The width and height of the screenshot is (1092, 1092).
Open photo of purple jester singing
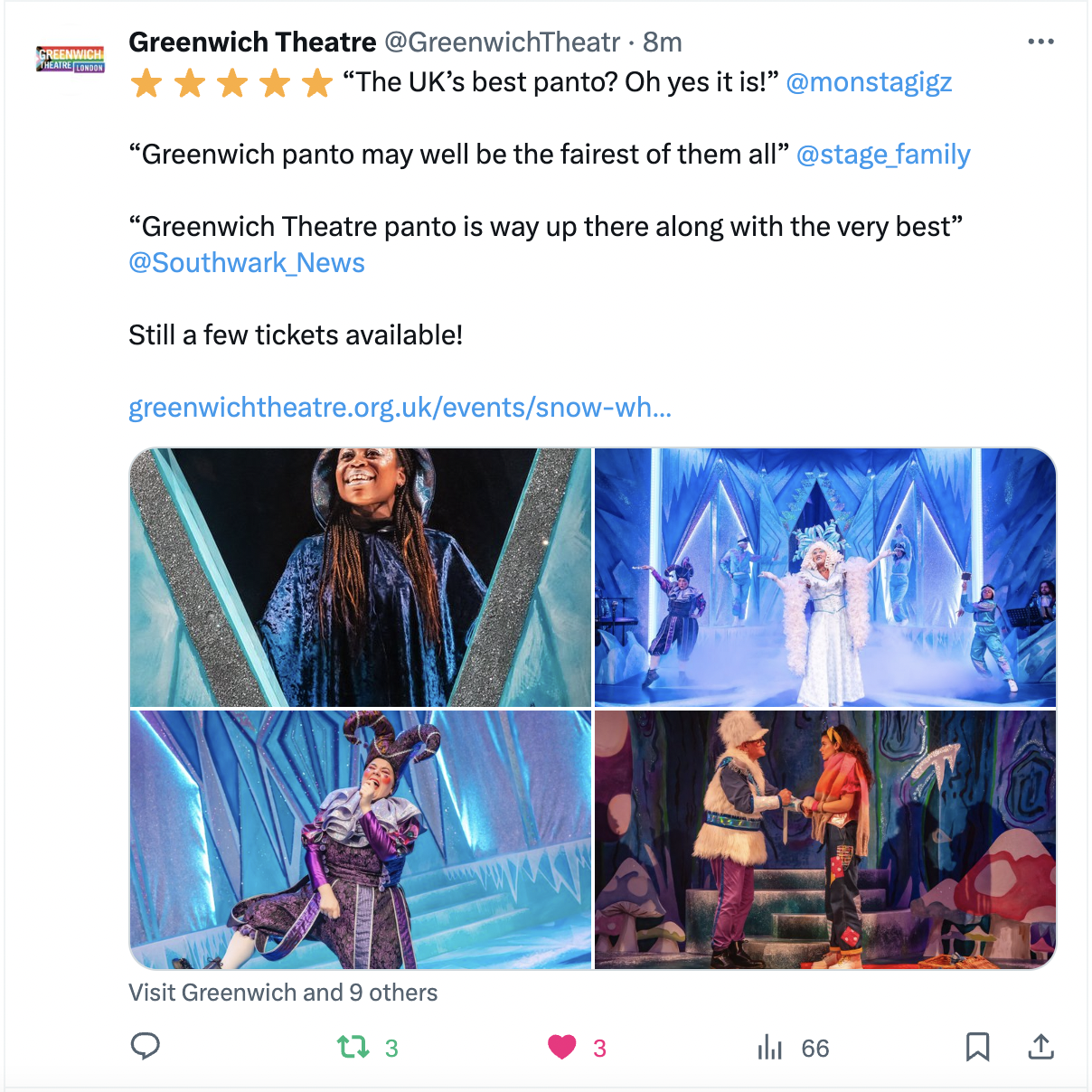point(361,840)
